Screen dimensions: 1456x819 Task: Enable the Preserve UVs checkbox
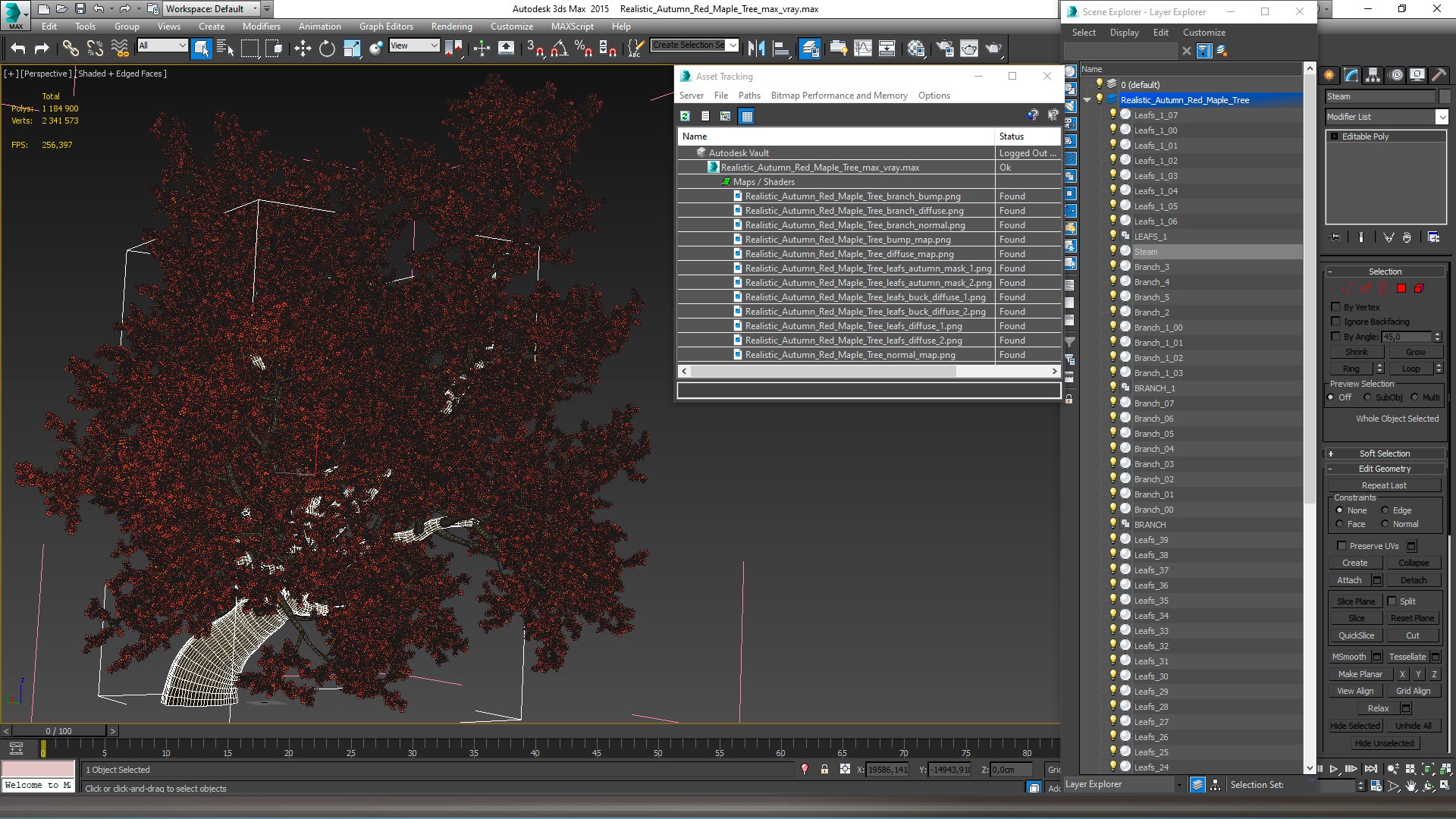point(1341,546)
